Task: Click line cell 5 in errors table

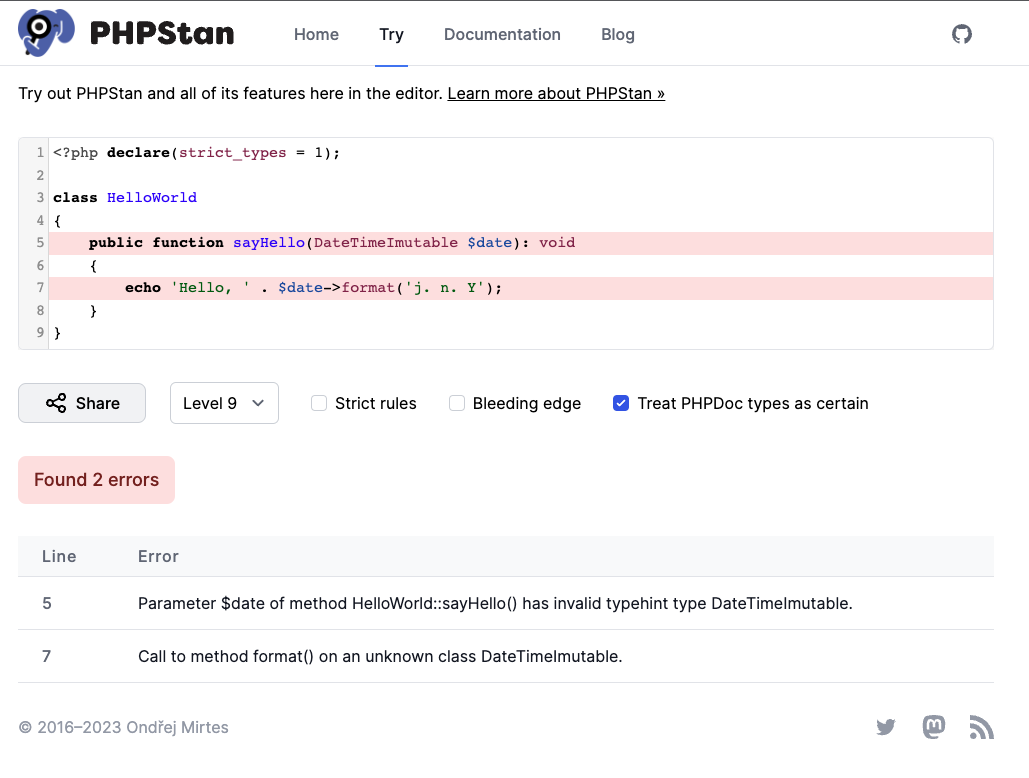Action: click(x=47, y=604)
